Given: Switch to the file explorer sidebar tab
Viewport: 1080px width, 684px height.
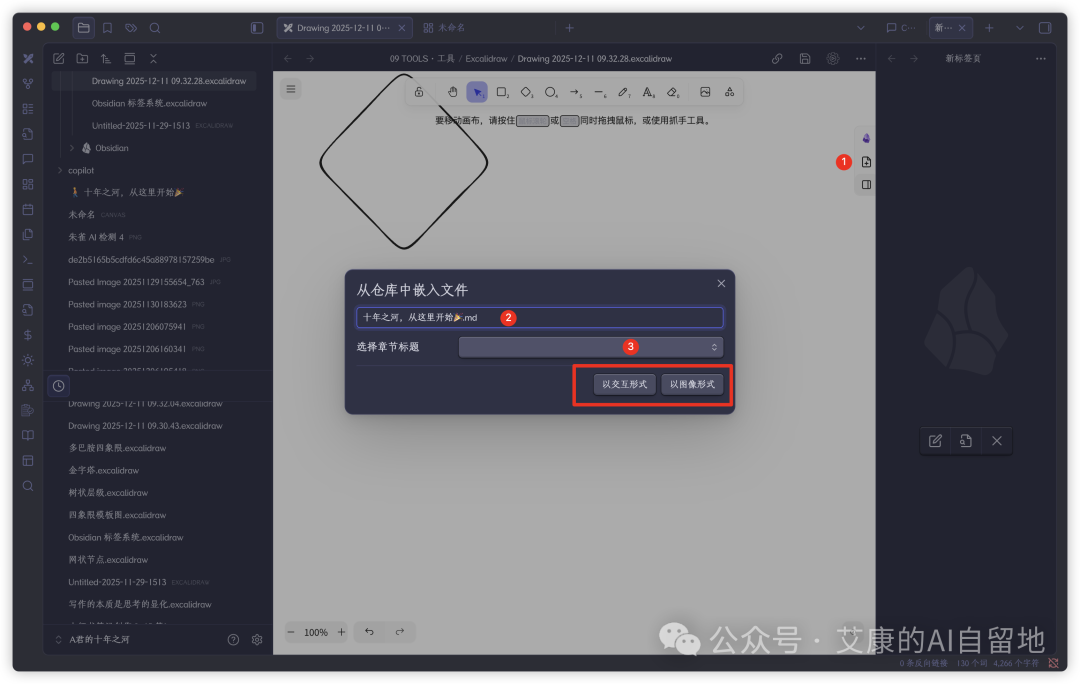Looking at the screenshot, I should (x=83, y=28).
